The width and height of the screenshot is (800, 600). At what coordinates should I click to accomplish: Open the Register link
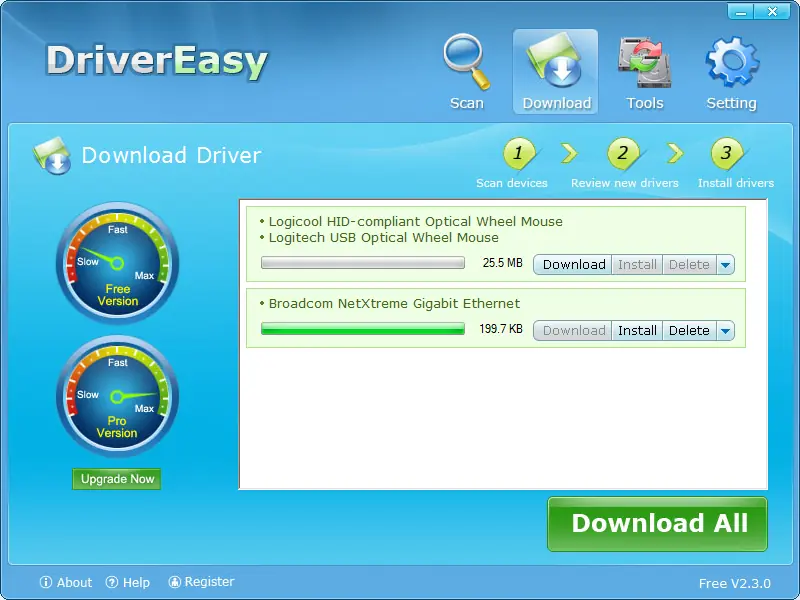(x=209, y=582)
